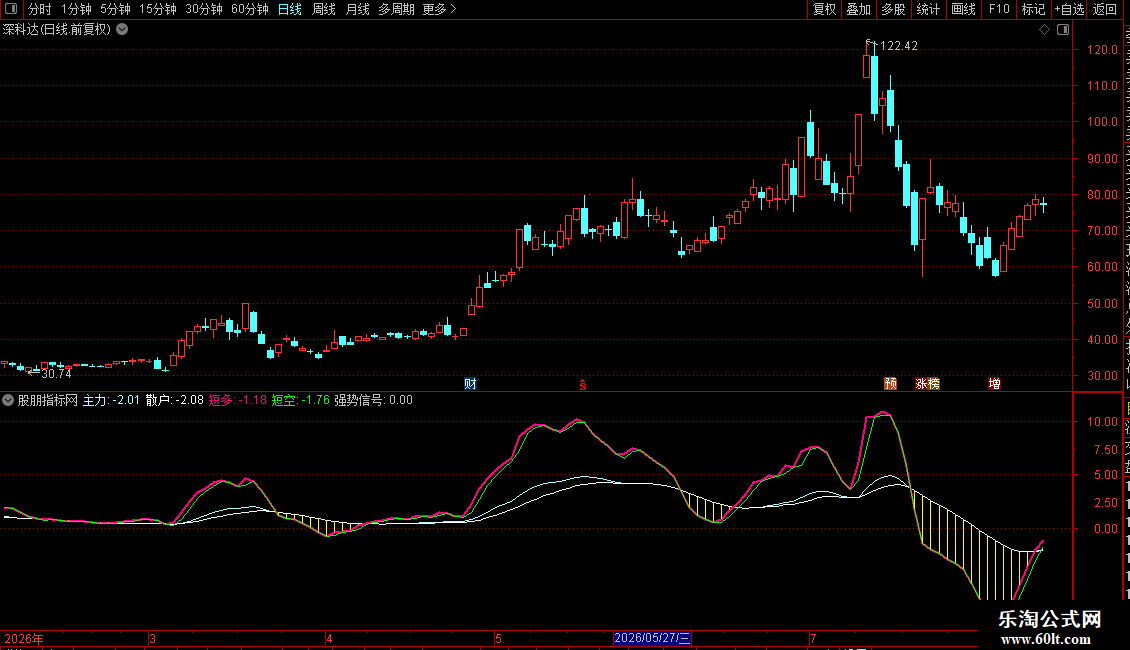
Task: Click the 2026年 label on time axis
Action: [x=25, y=638]
